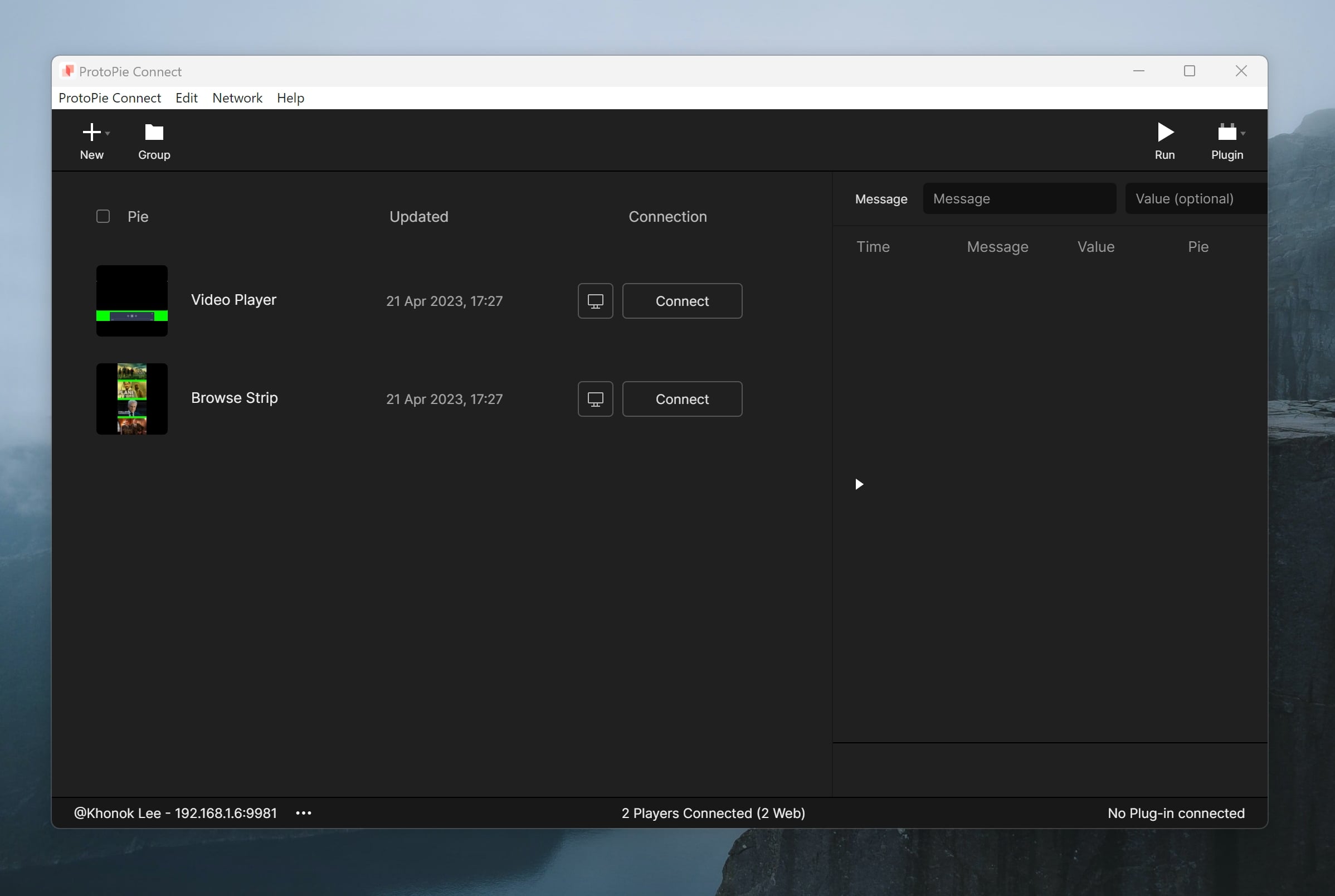Screen dimensions: 1335x896
Task: Click the Group folder icon
Action: coord(153,132)
